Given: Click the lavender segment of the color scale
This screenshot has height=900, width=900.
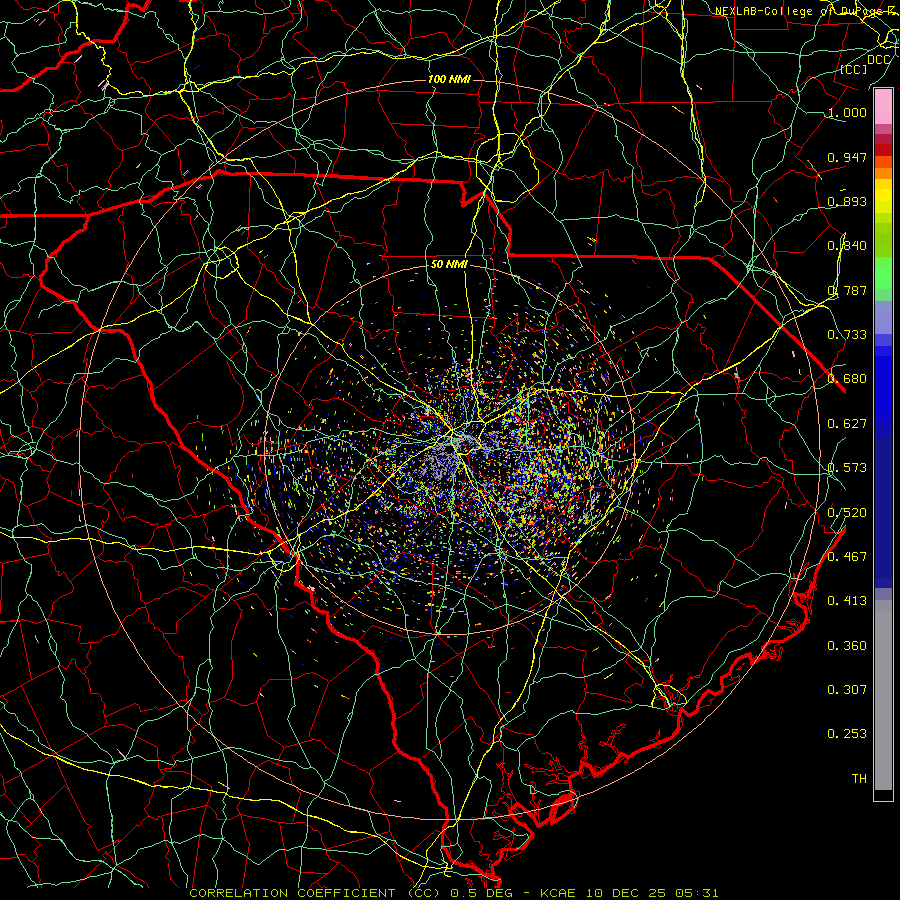Looking at the screenshot, I should 883,317.
